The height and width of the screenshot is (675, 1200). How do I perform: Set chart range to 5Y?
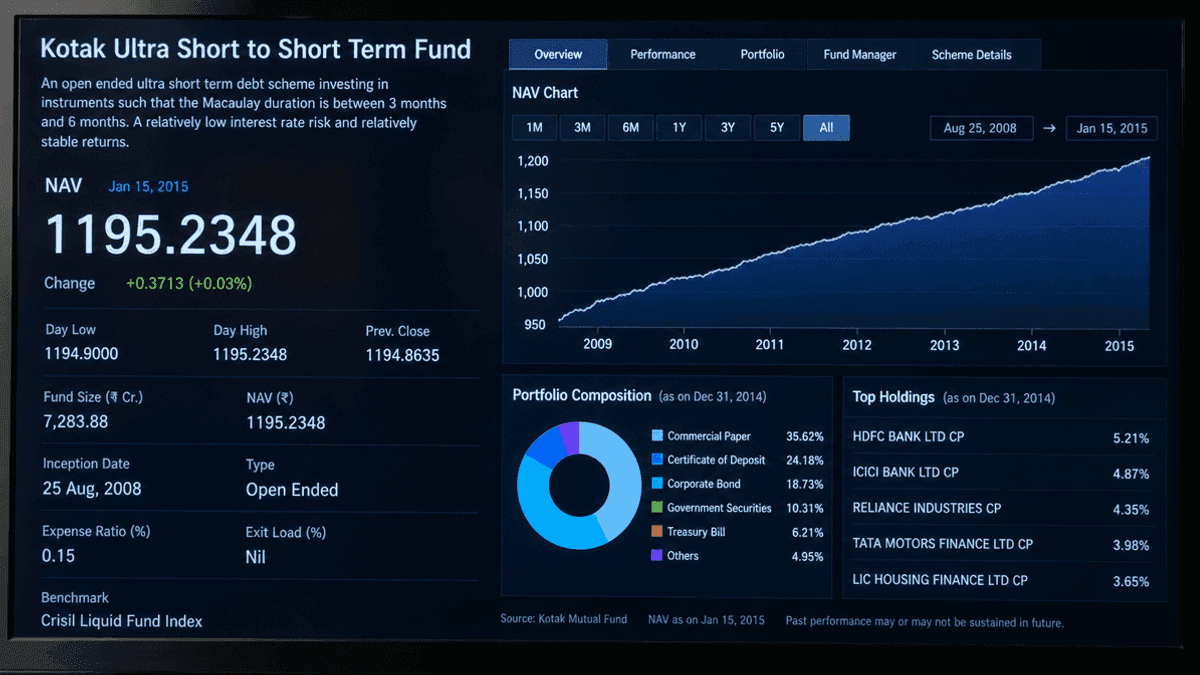(777, 127)
